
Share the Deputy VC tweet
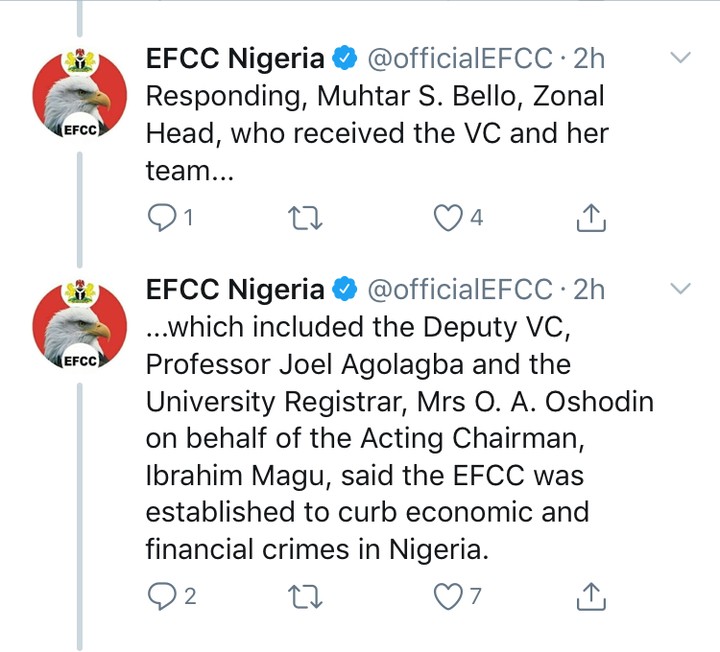tap(592, 596)
